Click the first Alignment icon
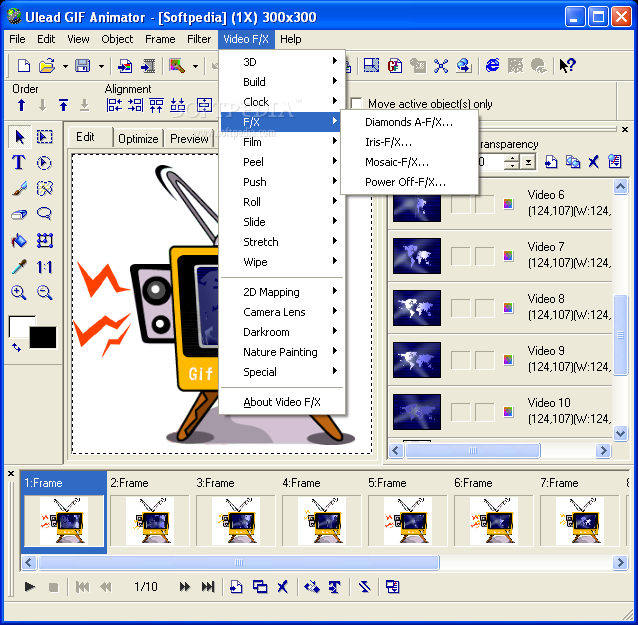 pos(114,105)
